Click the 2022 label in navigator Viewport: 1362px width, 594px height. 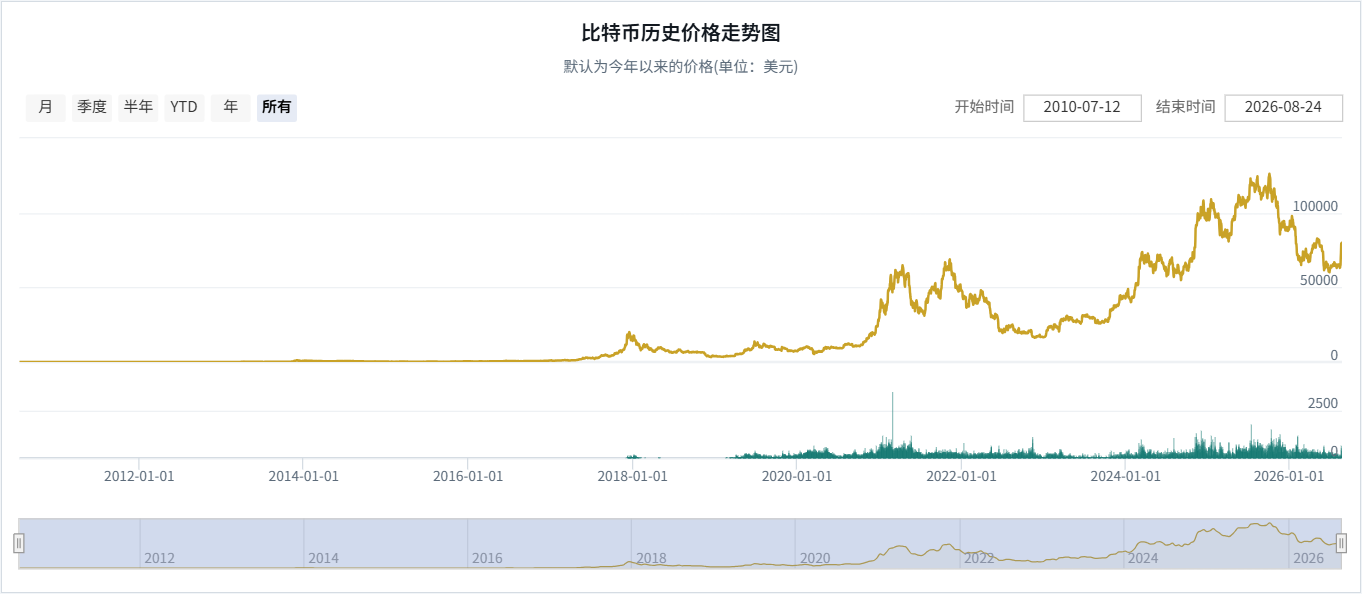(980, 558)
